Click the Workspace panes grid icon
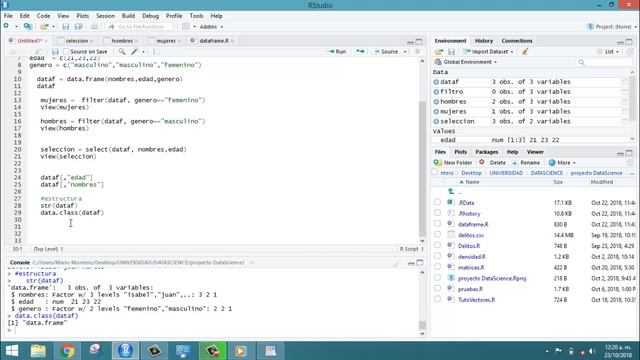Viewport: 640px width, 360px height. pyautogui.click(x=186, y=27)
